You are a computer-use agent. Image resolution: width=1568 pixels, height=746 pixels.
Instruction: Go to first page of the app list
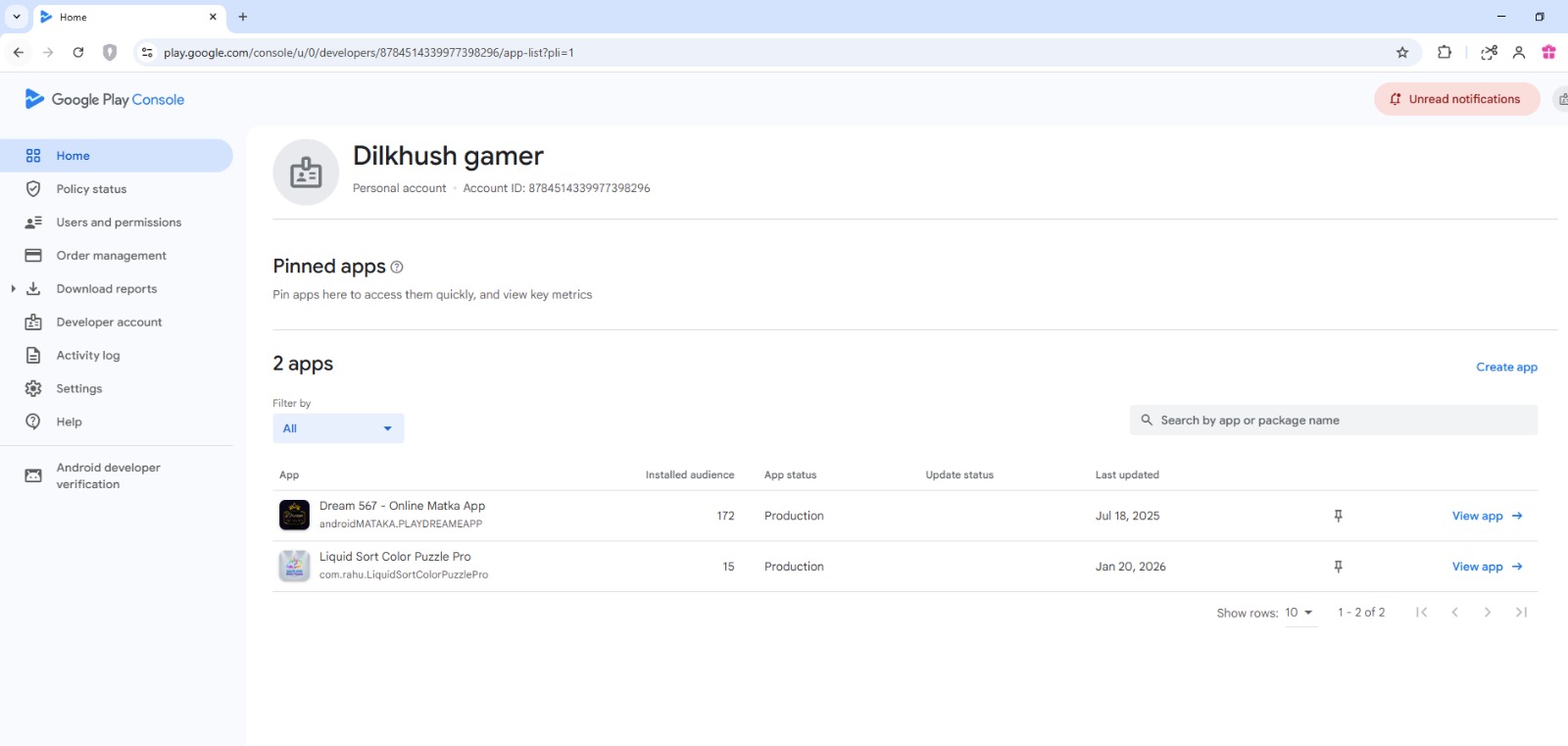pos(1421,613)
